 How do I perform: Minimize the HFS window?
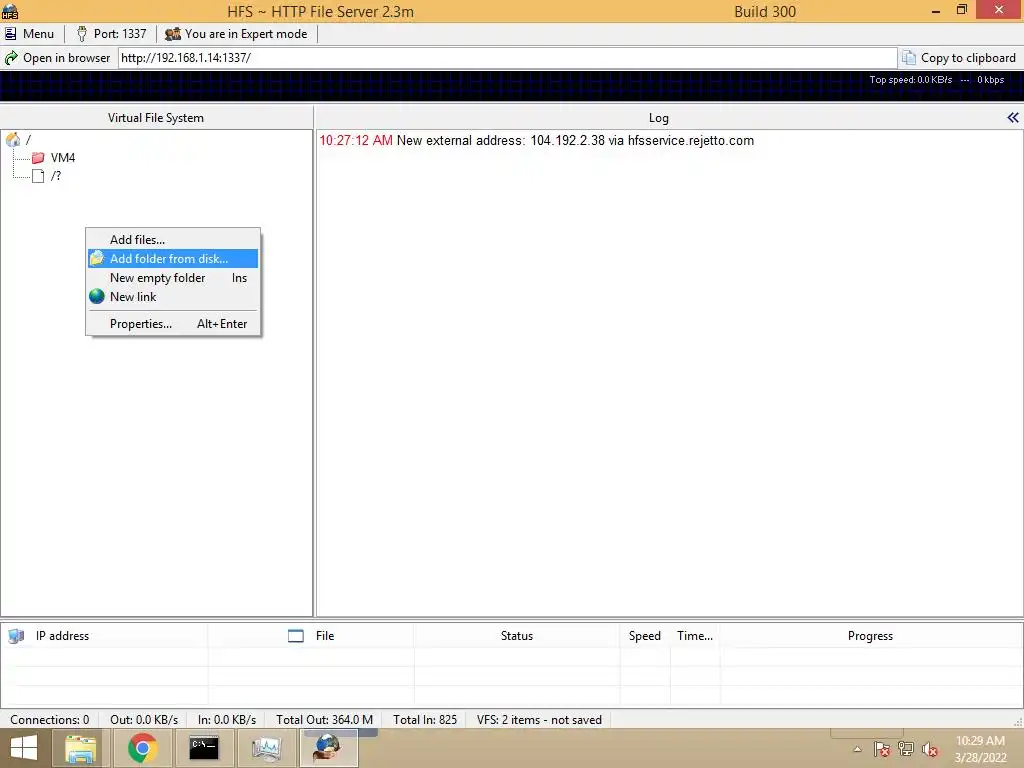pos(936,10)
